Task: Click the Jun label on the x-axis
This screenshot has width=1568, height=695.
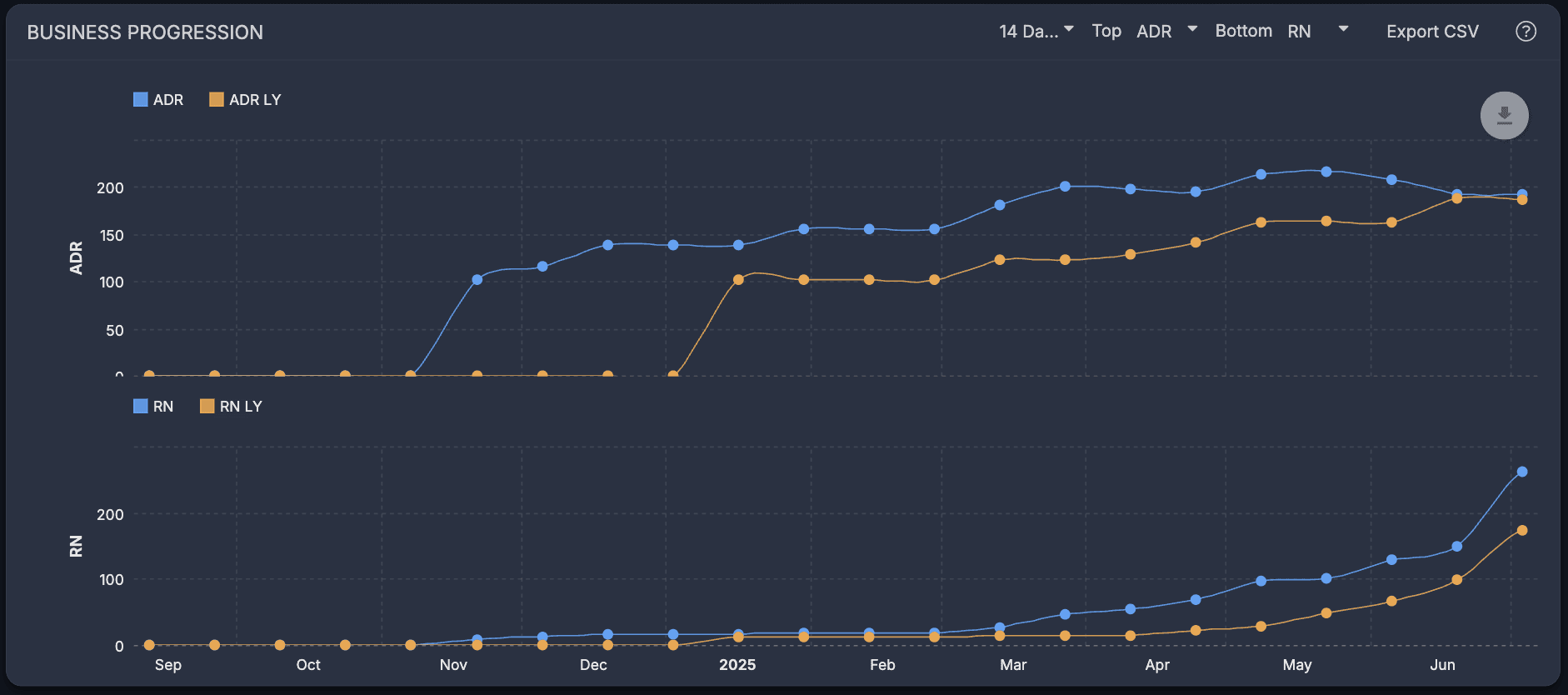Action: (1442, 664)
